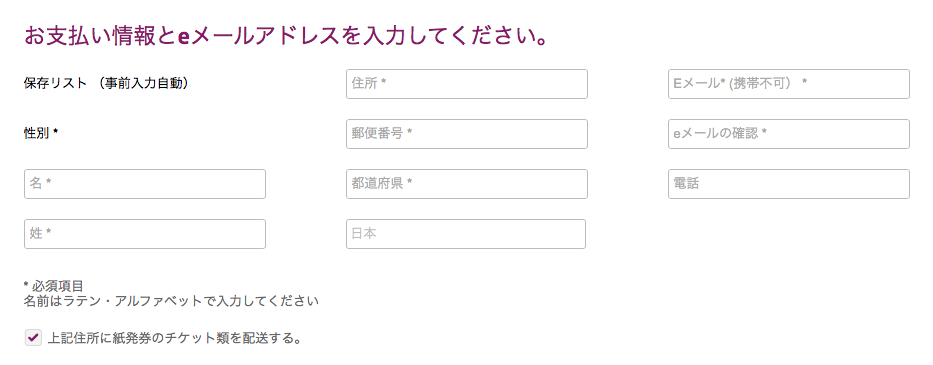Uncheck the paper ticket delivery checkbox
Image resolution: width=933 pixels, height=365 pixels.
pyautogui.click(x=33, y=338)
